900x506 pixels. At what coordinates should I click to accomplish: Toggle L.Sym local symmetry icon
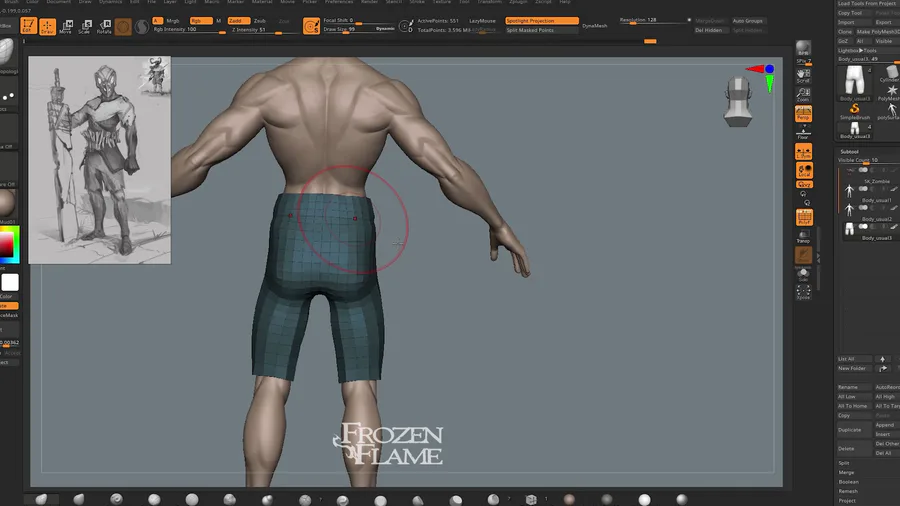tap(804, 151)
